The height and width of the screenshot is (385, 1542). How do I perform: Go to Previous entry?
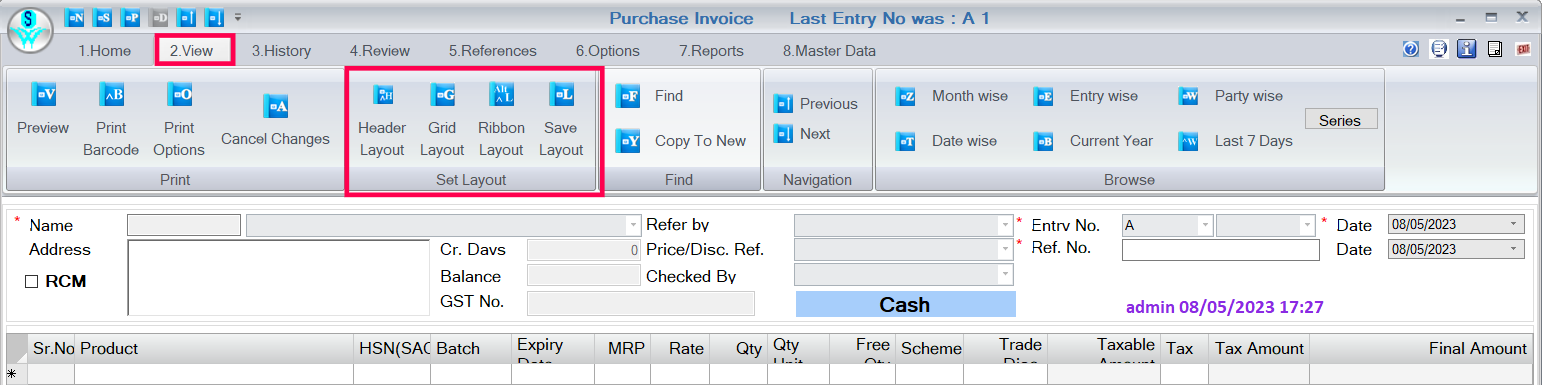[815, 104]
